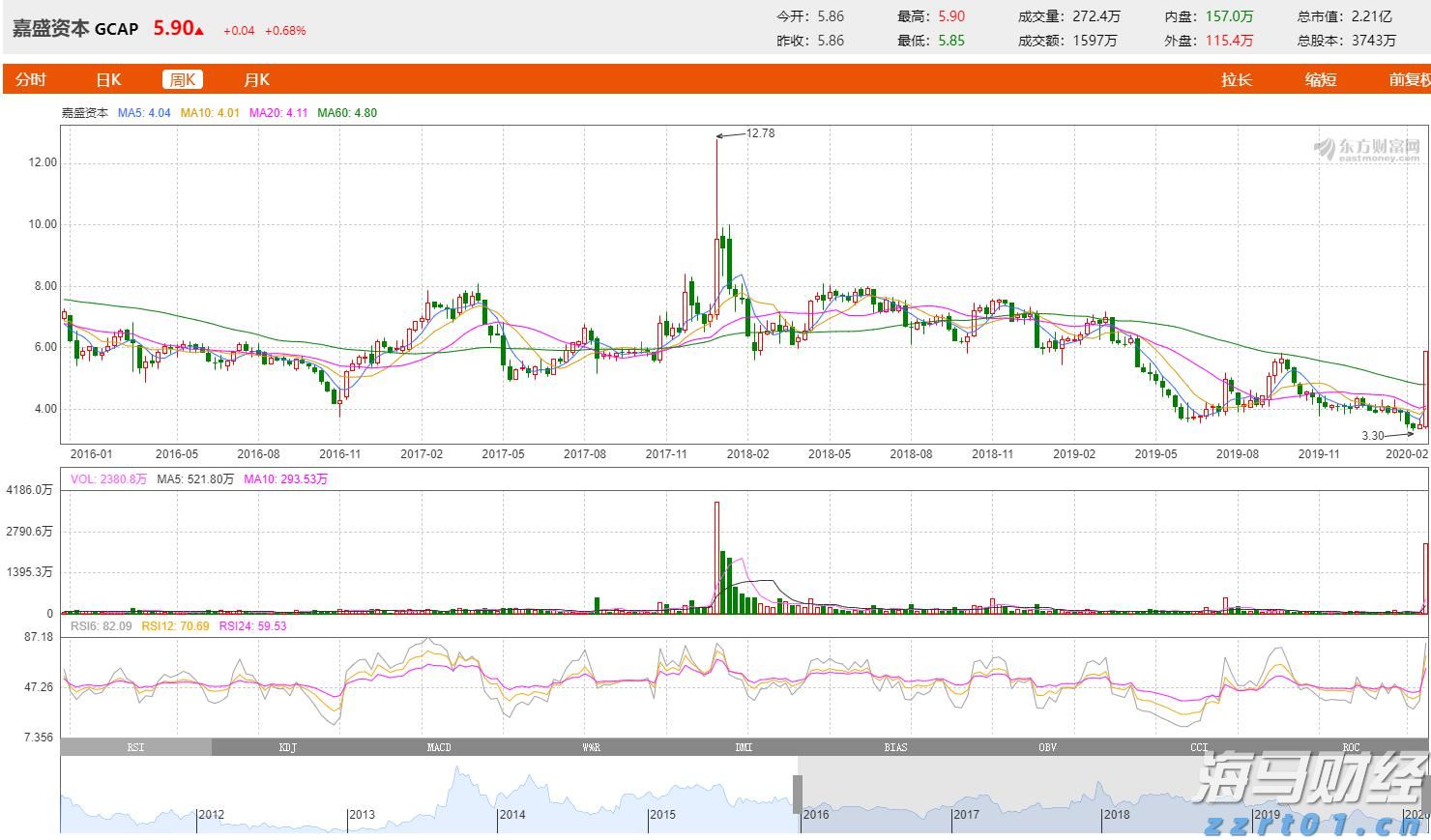The image size is (1431, 840).
Task: Show the W&R indicator
Action: [x=591, y=747]
